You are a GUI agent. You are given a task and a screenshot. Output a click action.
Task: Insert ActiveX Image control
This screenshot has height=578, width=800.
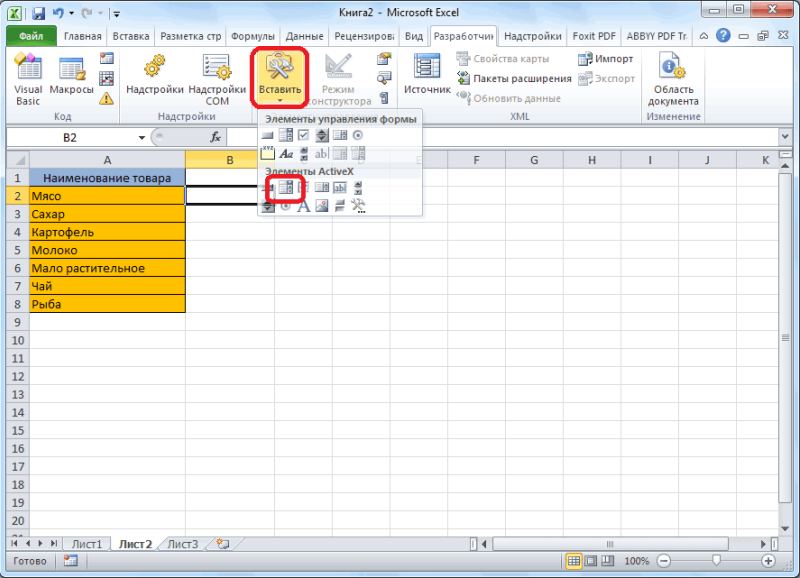(x=322, y=206)
